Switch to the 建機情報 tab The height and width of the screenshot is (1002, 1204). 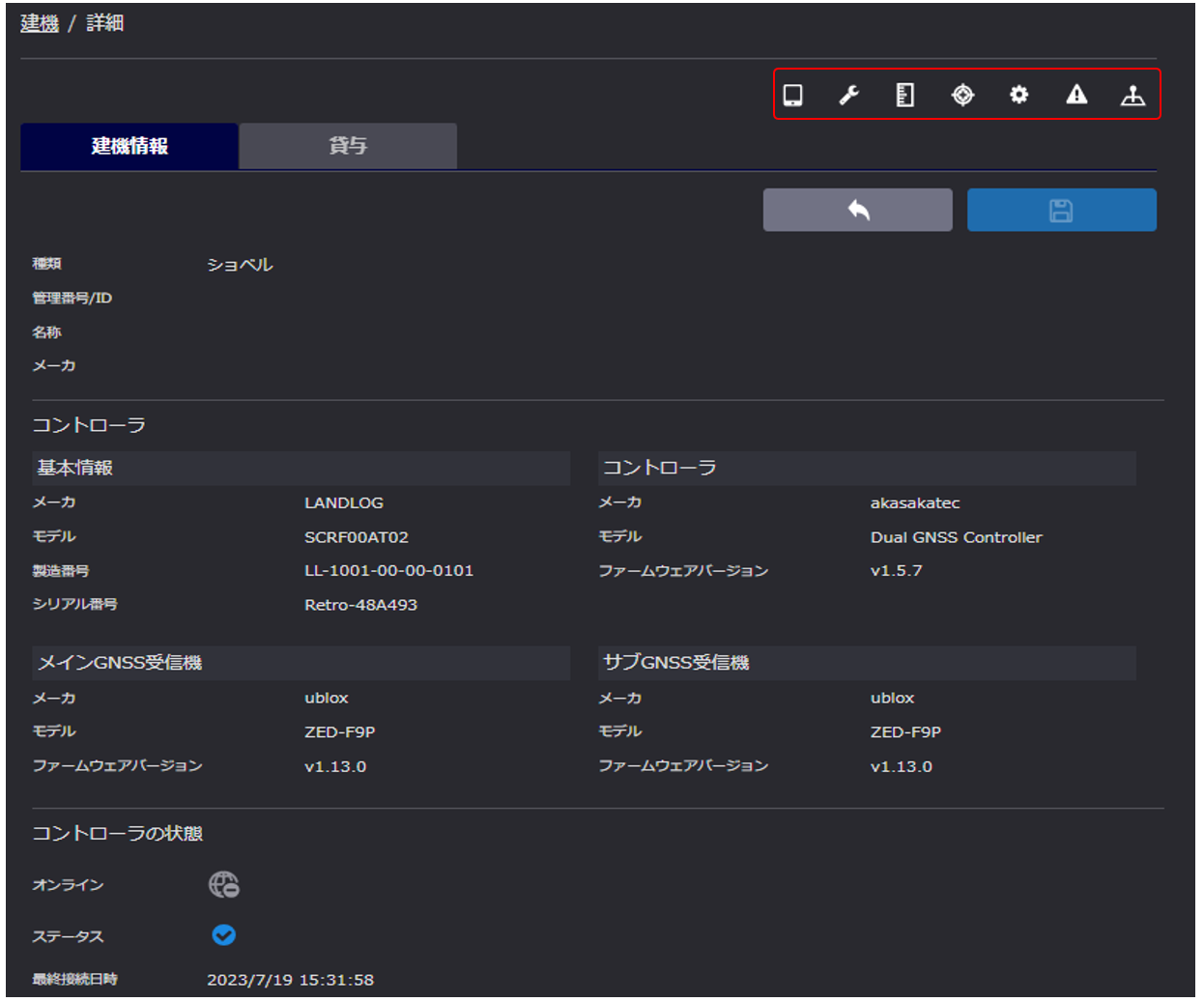tap(129, 146)
